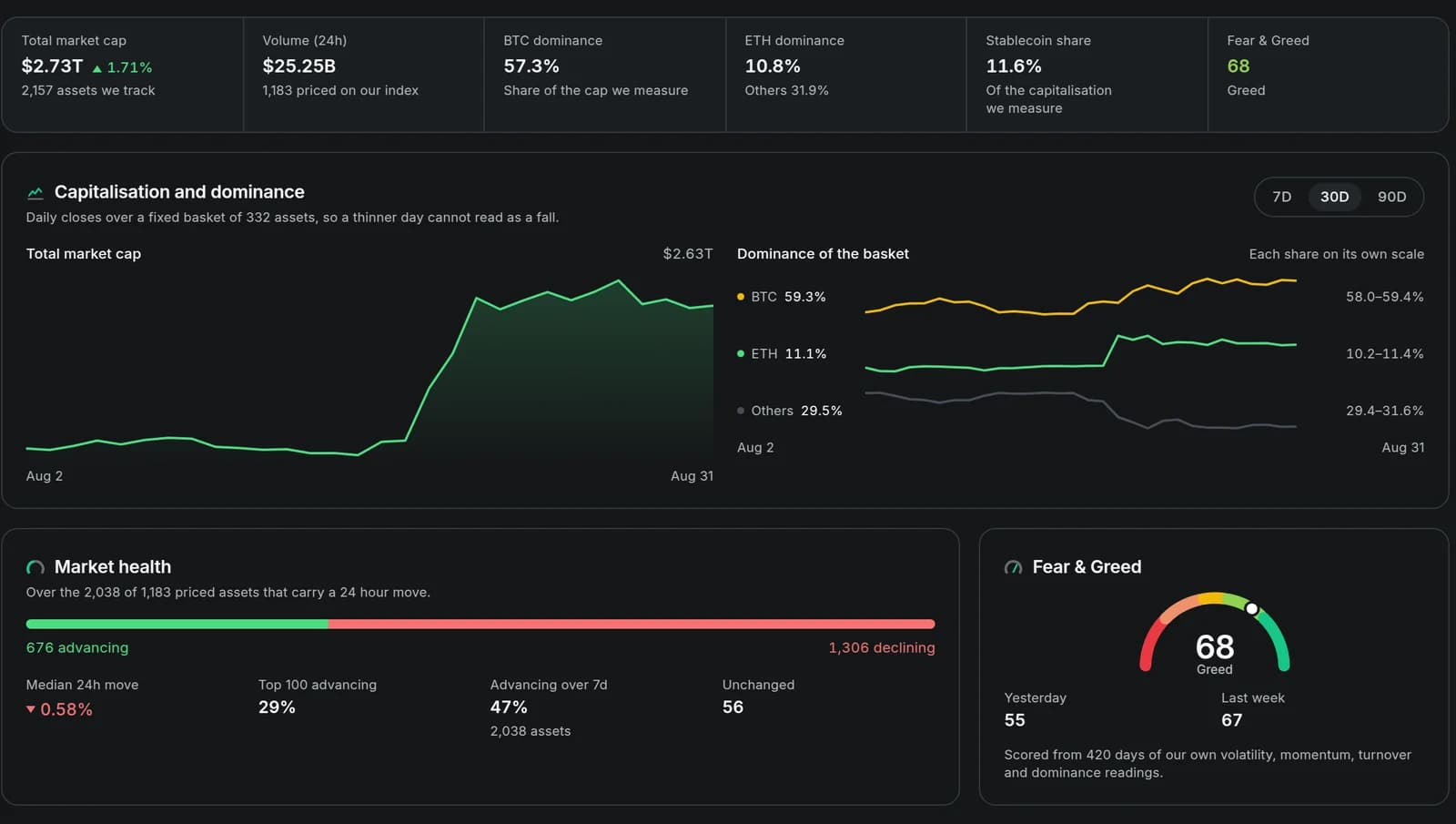
Task: Click the grey Others legend dot
Action: click(x=741, y=411)
